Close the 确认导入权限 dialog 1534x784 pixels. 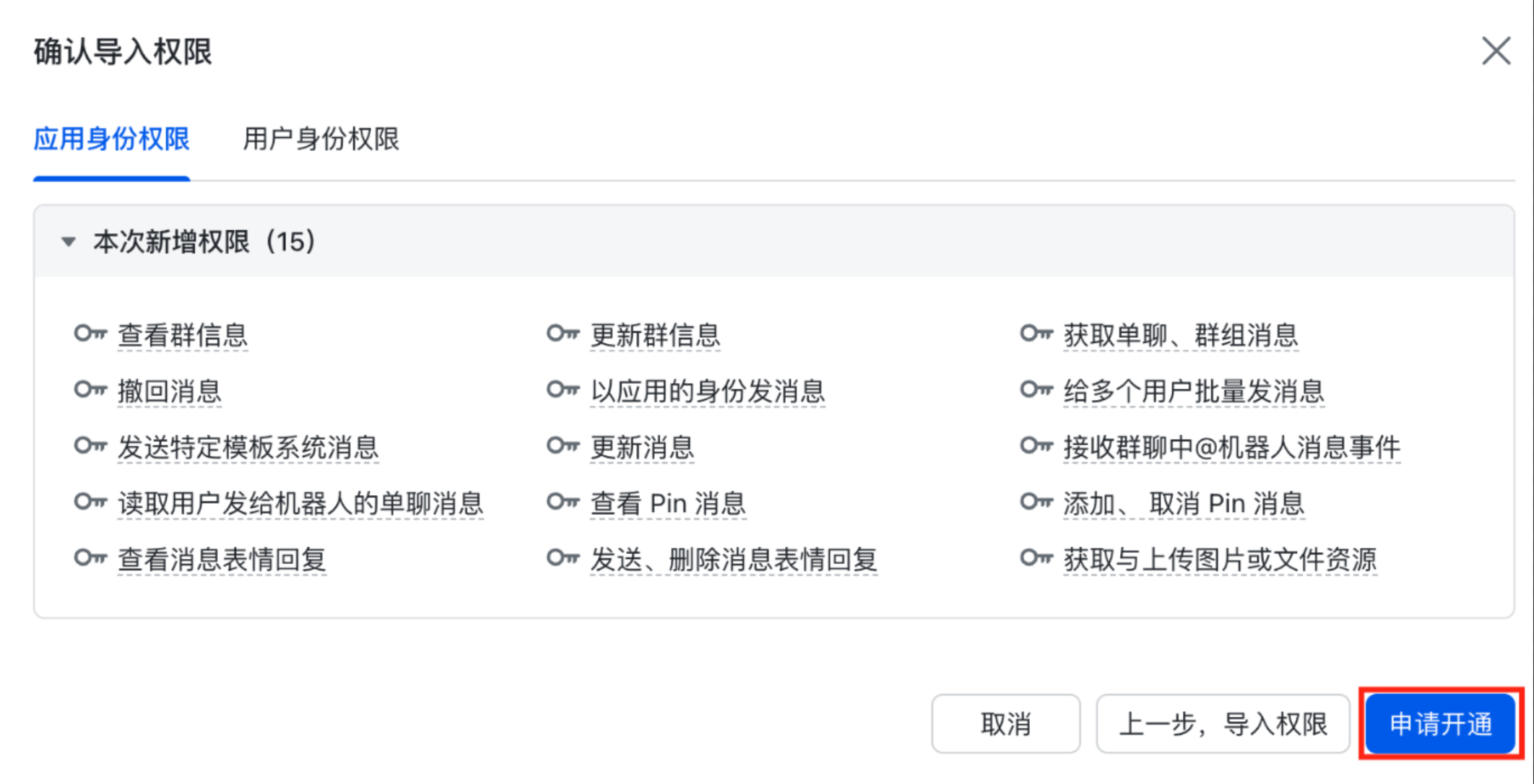(x=1496, y=51)
